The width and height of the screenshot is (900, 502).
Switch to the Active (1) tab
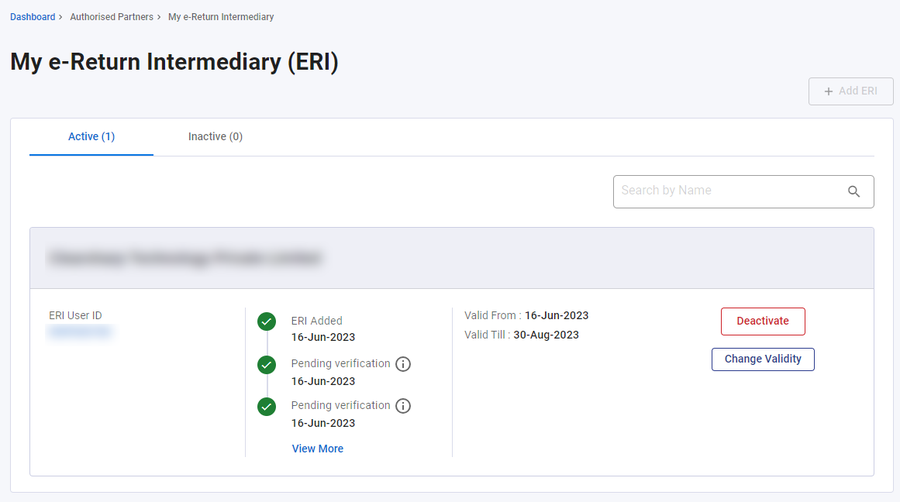click(91, 137)
